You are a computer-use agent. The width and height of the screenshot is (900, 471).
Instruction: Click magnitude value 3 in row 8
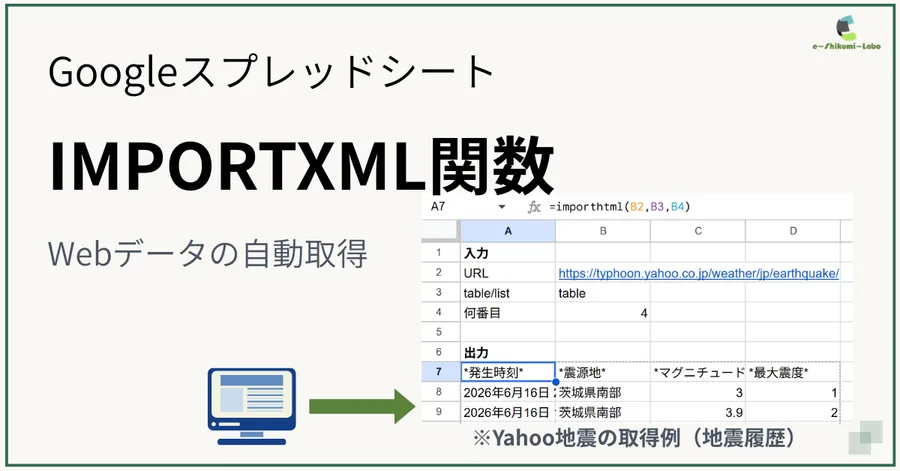(x=698, y=392)
